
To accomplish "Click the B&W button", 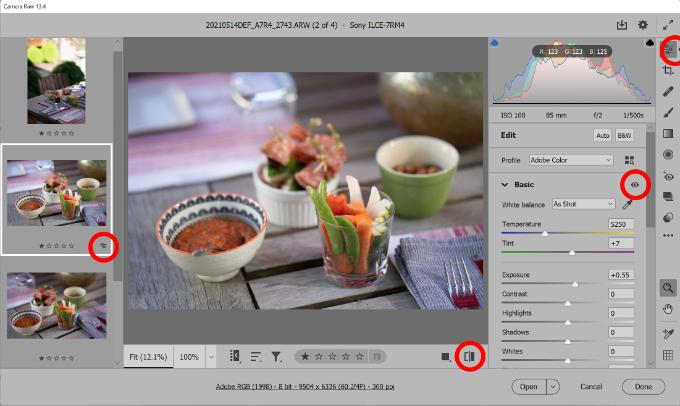I will (x=624, y=135).
